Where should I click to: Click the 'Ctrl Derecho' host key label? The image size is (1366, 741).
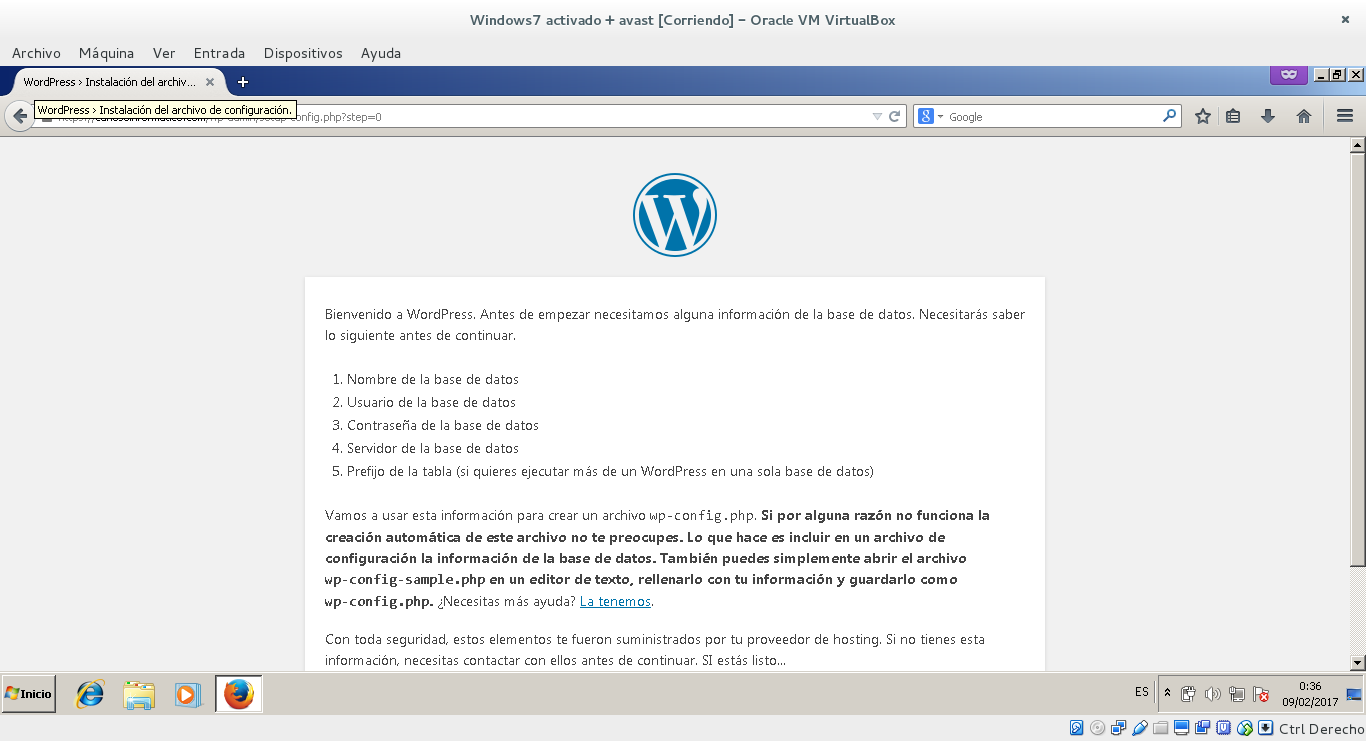[x=1321, y=729]
